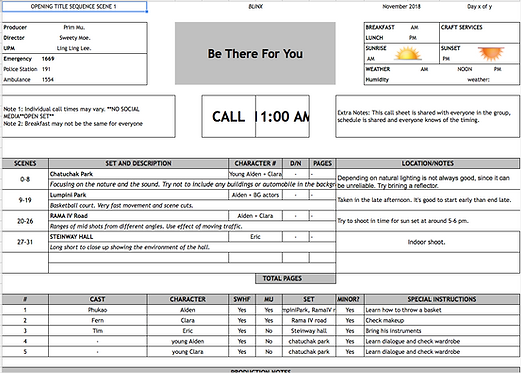
Task: Click the sunrise sun icon
Action: pos(407,54)
